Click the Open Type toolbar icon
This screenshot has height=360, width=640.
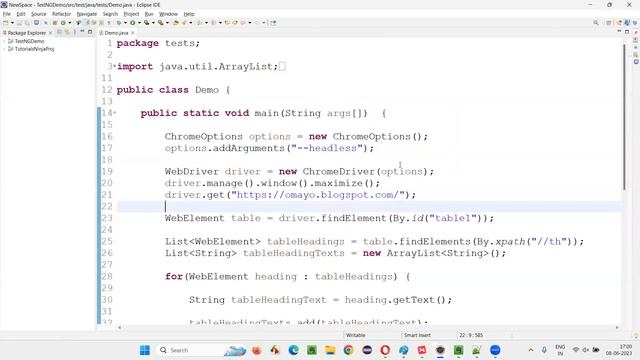tap(175, 23)
